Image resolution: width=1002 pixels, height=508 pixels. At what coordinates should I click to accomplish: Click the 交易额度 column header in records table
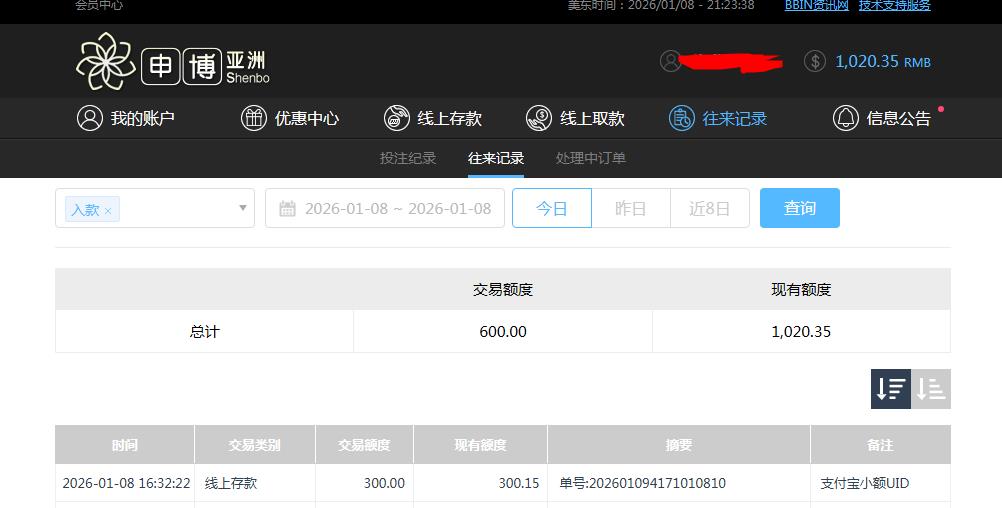coord(364,445)
